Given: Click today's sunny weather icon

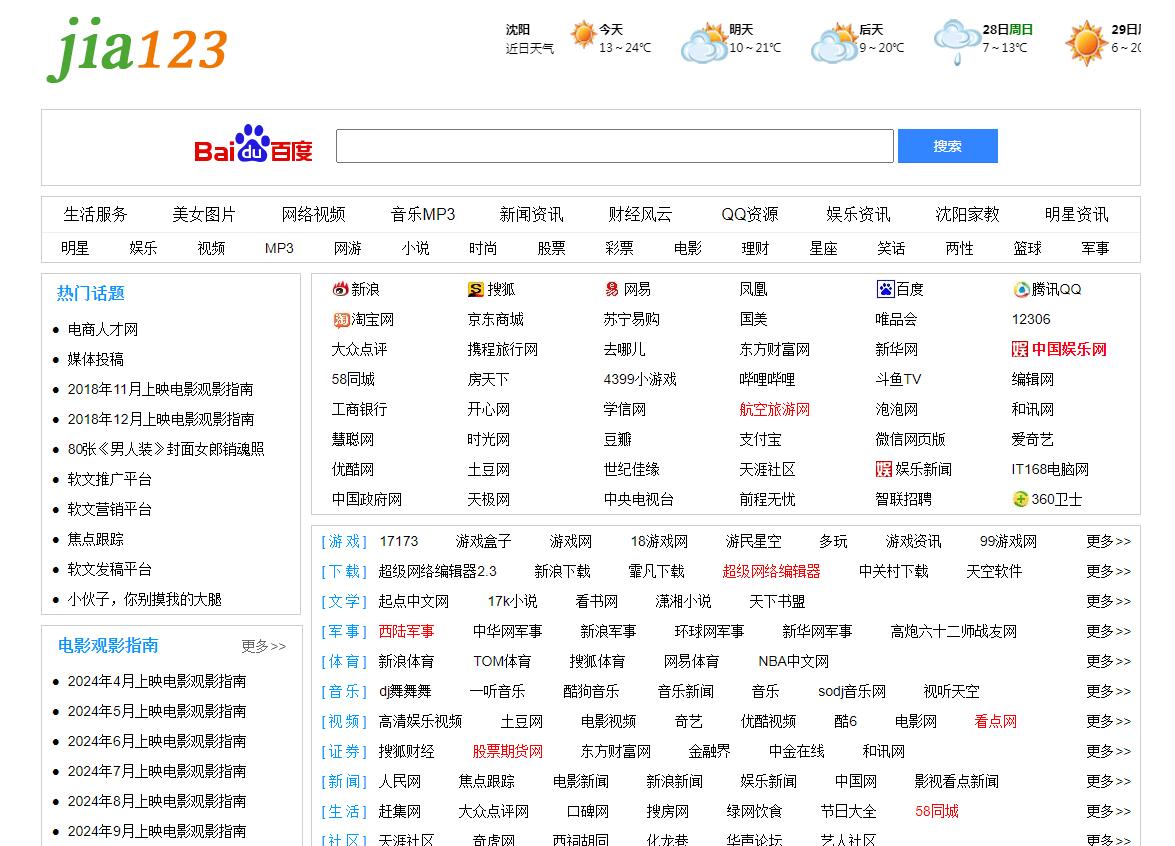Looking at the screenshot, I should [x=582, y=34].
